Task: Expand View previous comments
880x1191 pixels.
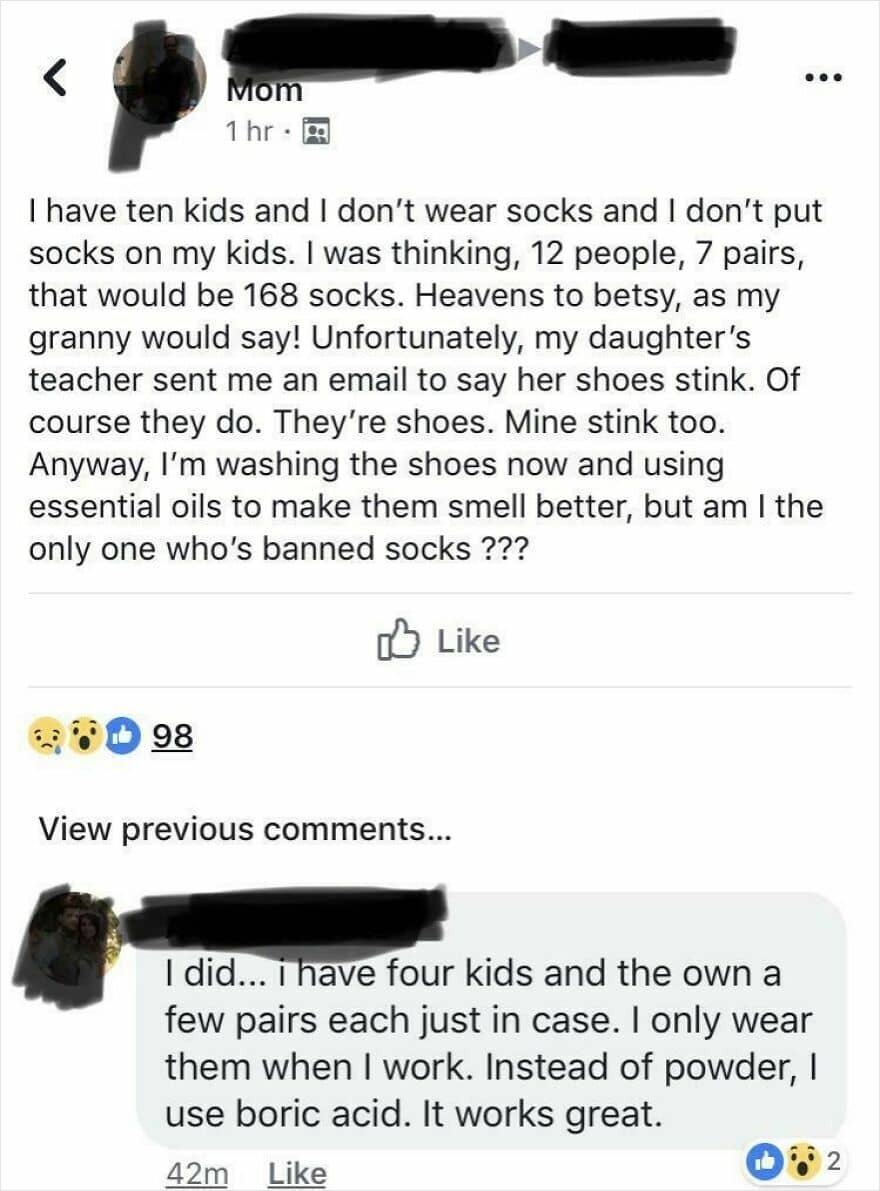Action: 245,829
